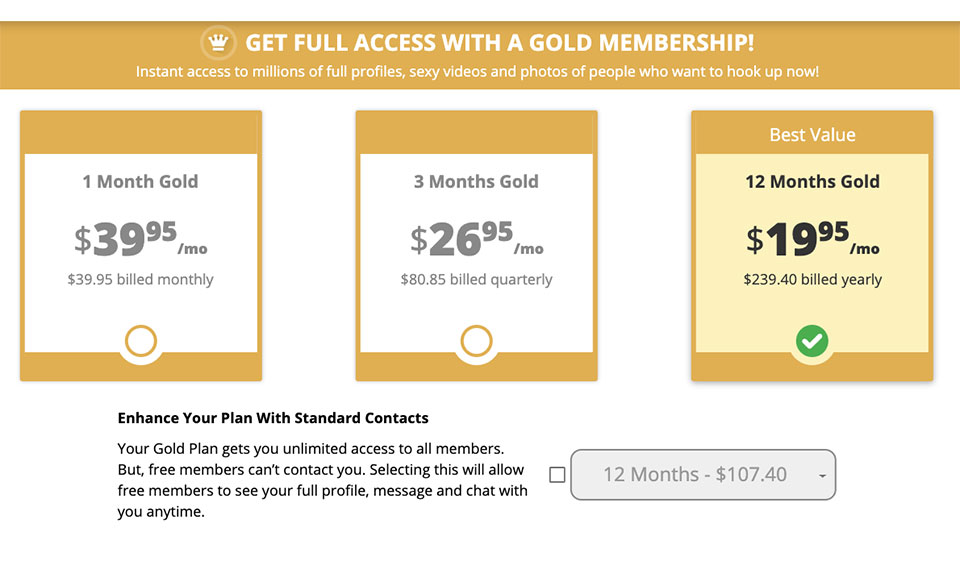
Task: Choose the 3 Months Gold radio circle
Action: [476, 341]
